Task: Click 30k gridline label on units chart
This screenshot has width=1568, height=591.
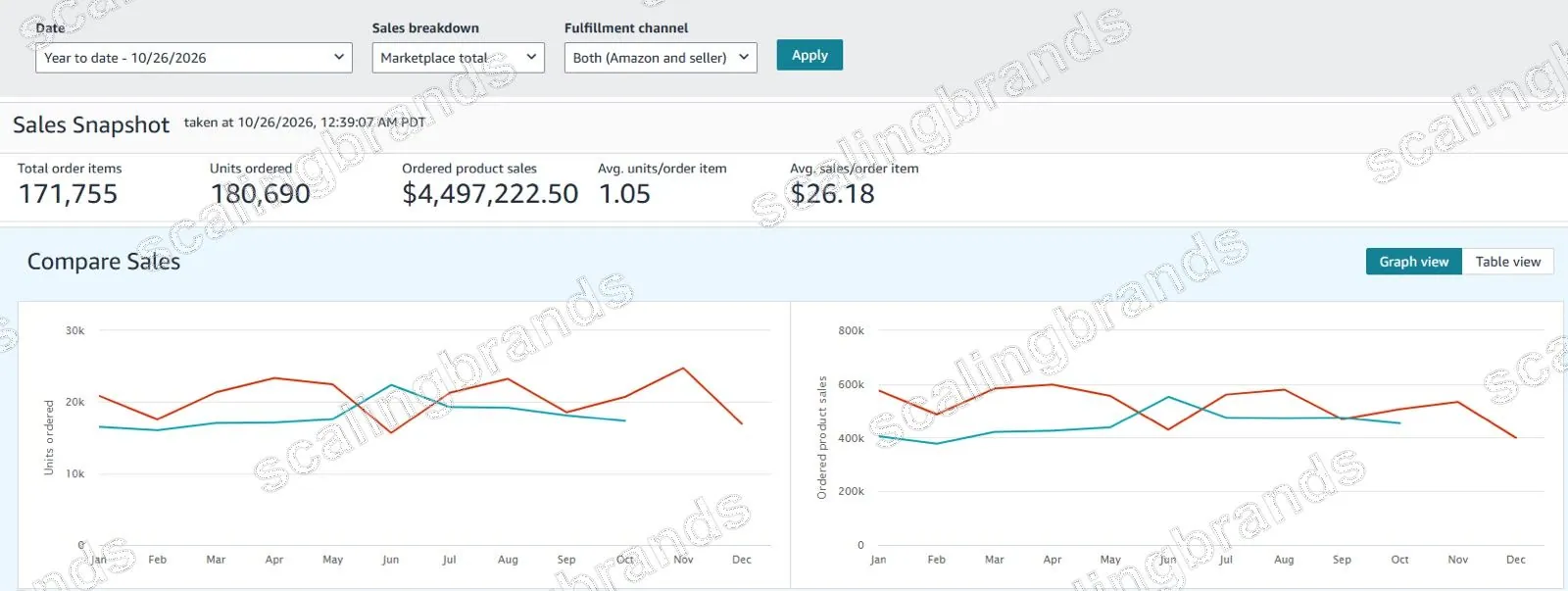Action: (74, 331)
